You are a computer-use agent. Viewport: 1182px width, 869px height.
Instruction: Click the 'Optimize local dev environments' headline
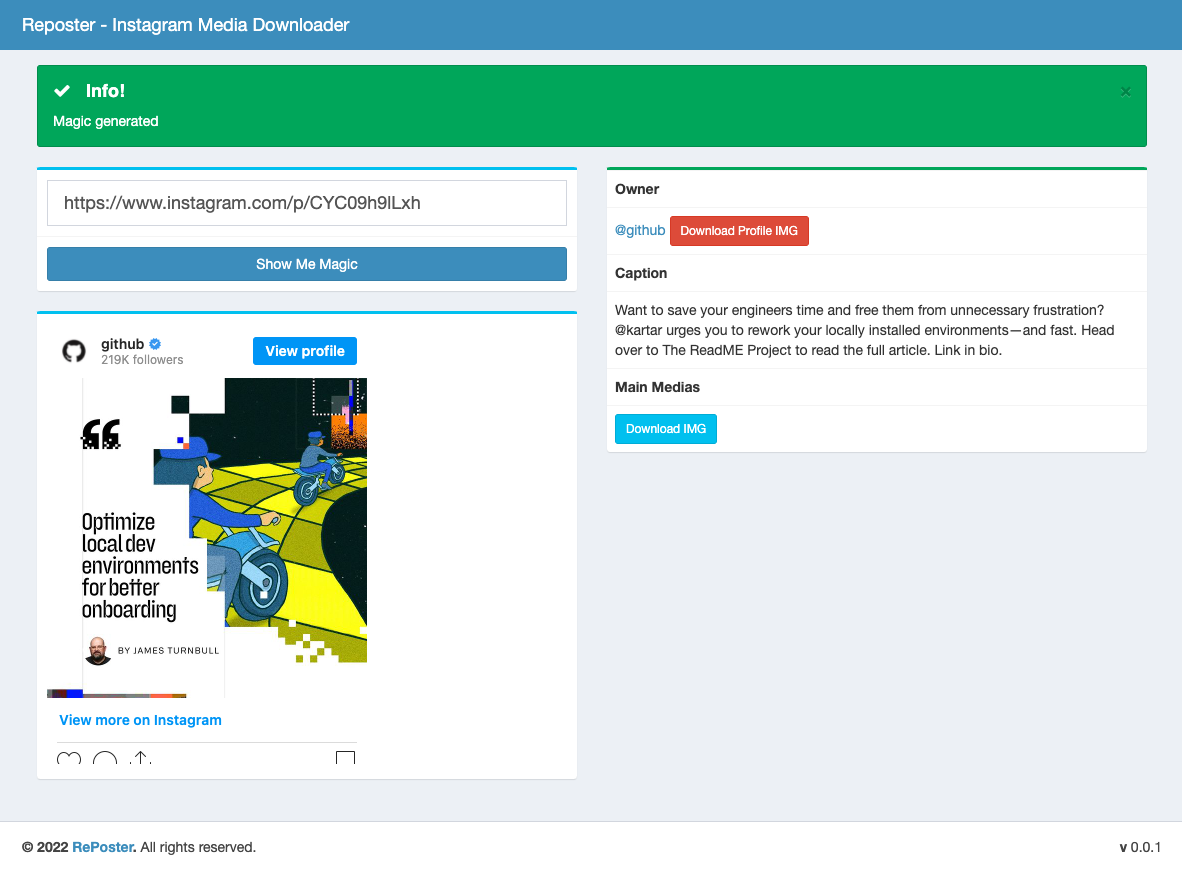[140, 566]
